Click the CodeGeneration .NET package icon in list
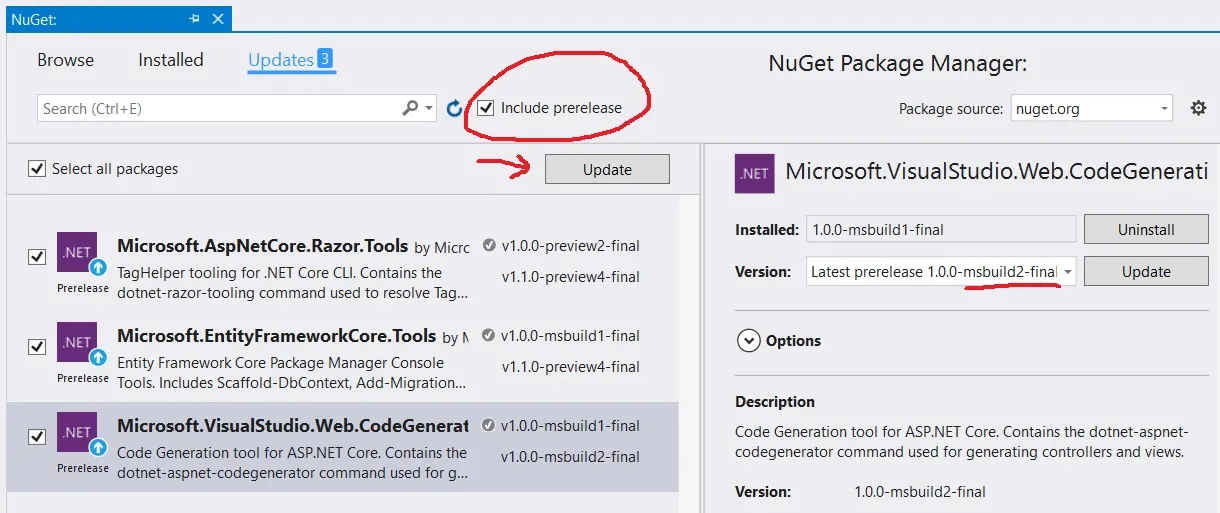Image resolution: width=1220 pixels, height=513 pixels. pos(78,434)
